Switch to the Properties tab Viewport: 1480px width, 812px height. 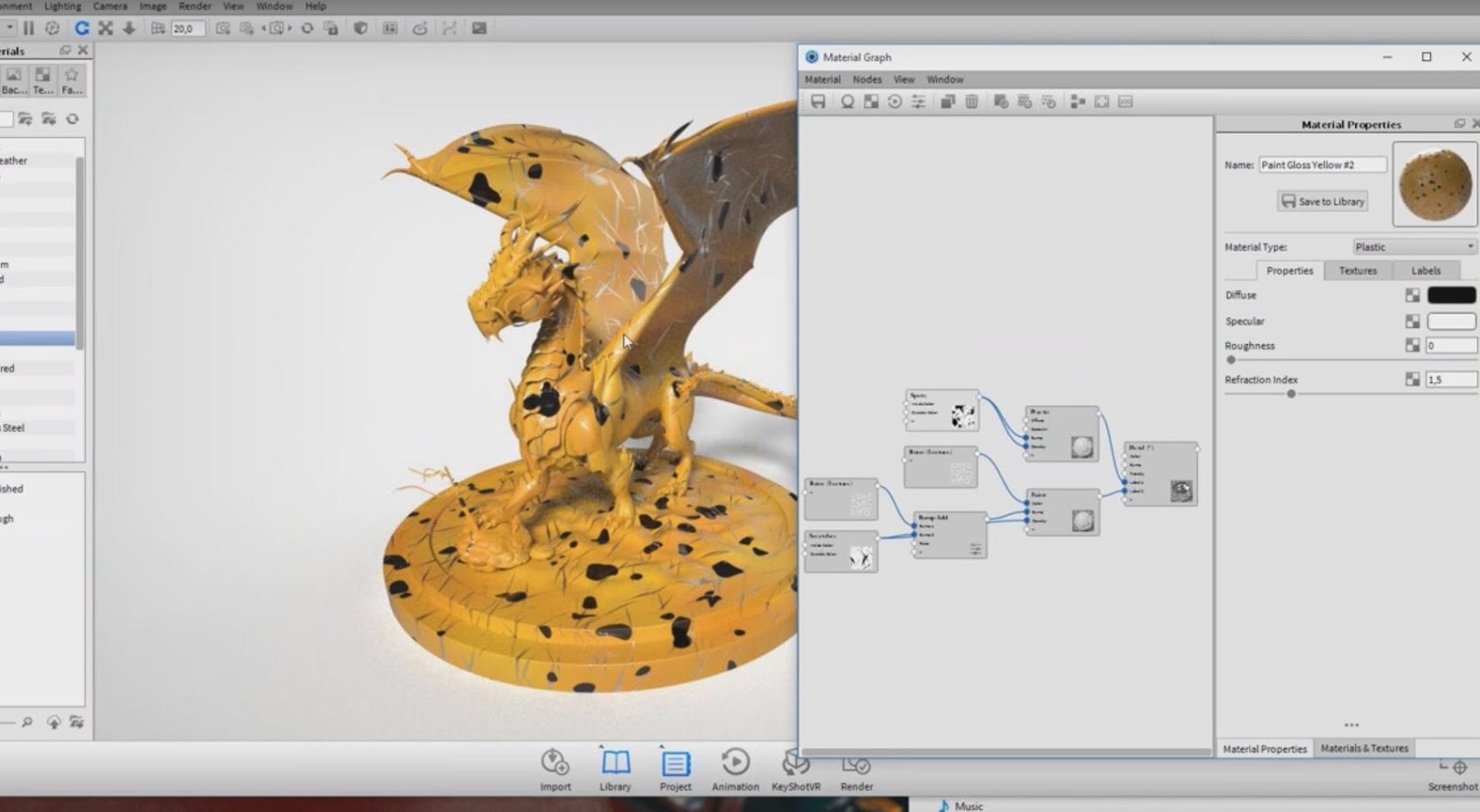[x=1289, y=271]
